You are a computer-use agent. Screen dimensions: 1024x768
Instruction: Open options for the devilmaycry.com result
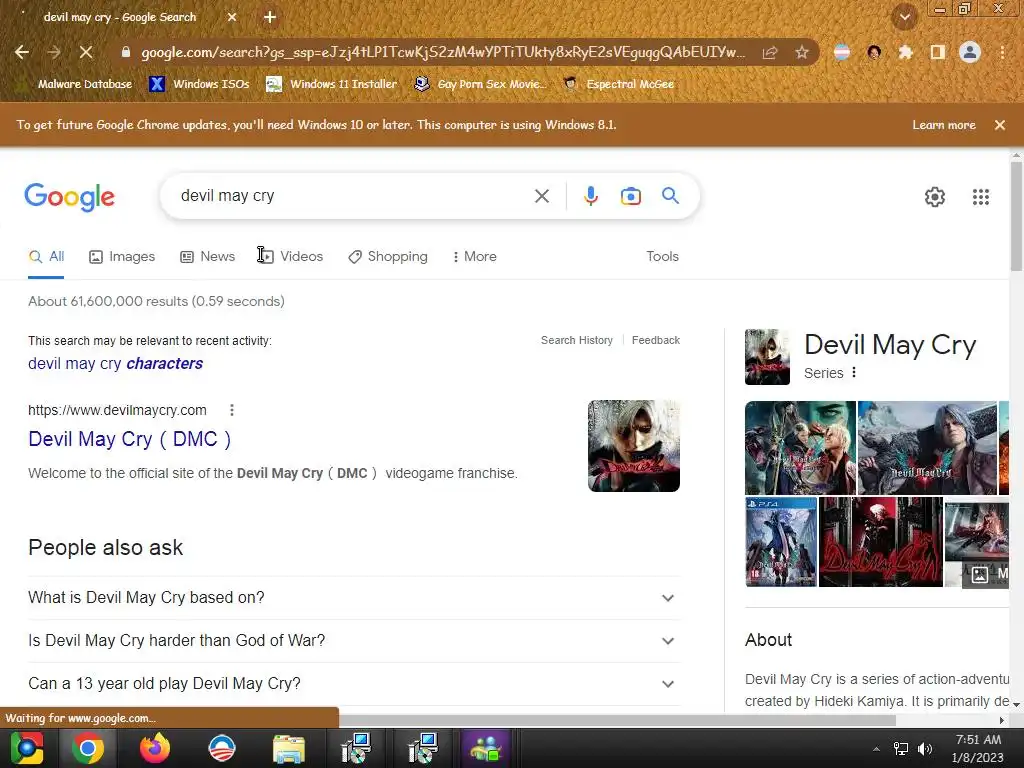(x=232, y=410)
